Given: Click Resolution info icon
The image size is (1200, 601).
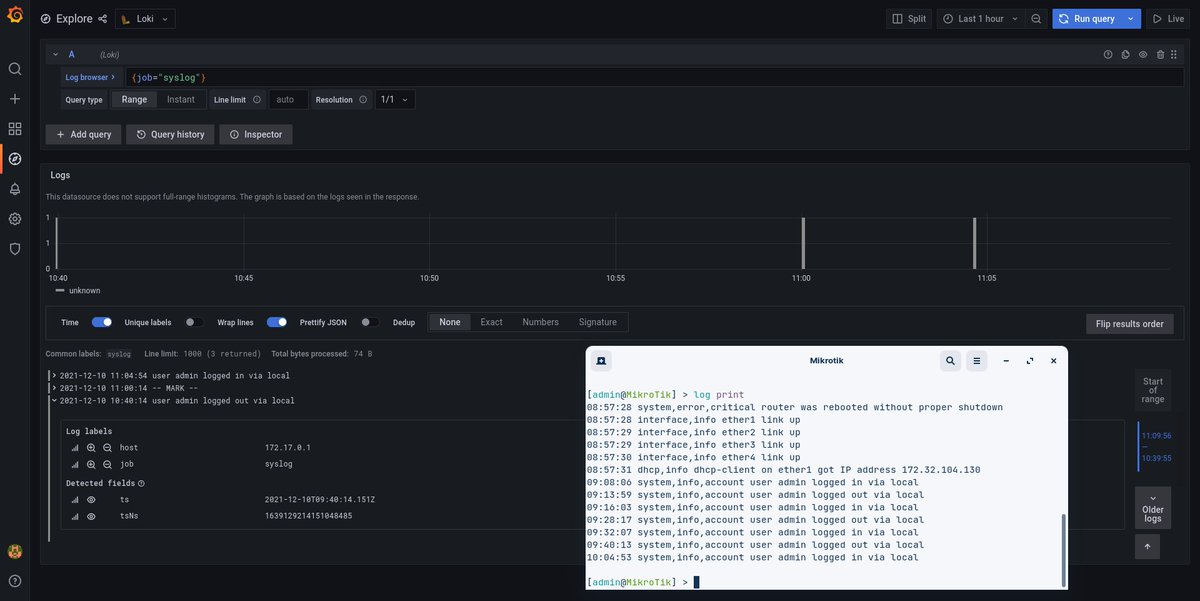Looking at the screenshot, I should pyautogui.click(x=363, y=99).
